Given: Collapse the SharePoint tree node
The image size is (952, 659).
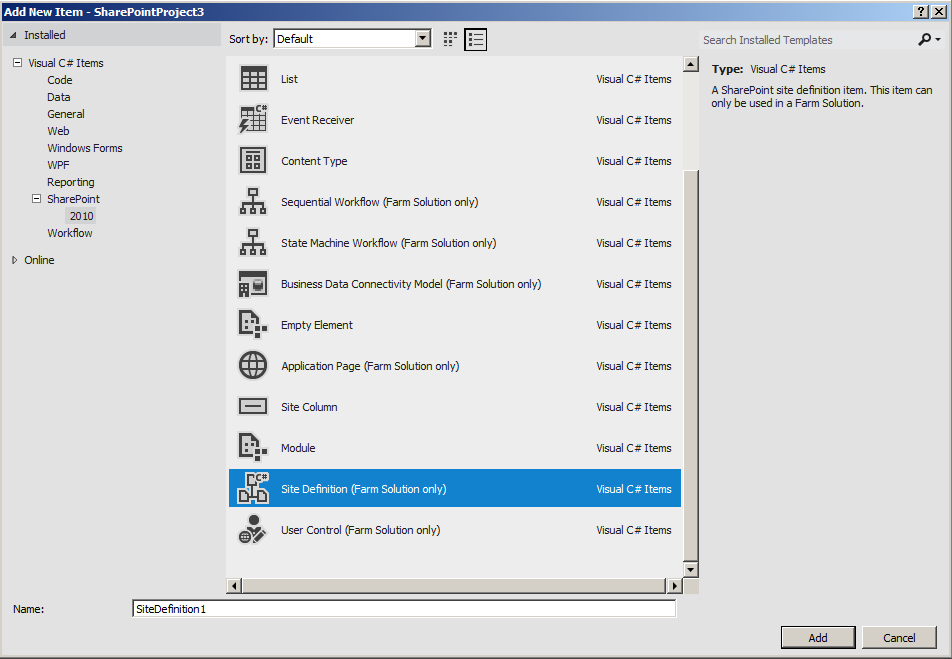Looking at the screenshot, I should coord(36,199).
